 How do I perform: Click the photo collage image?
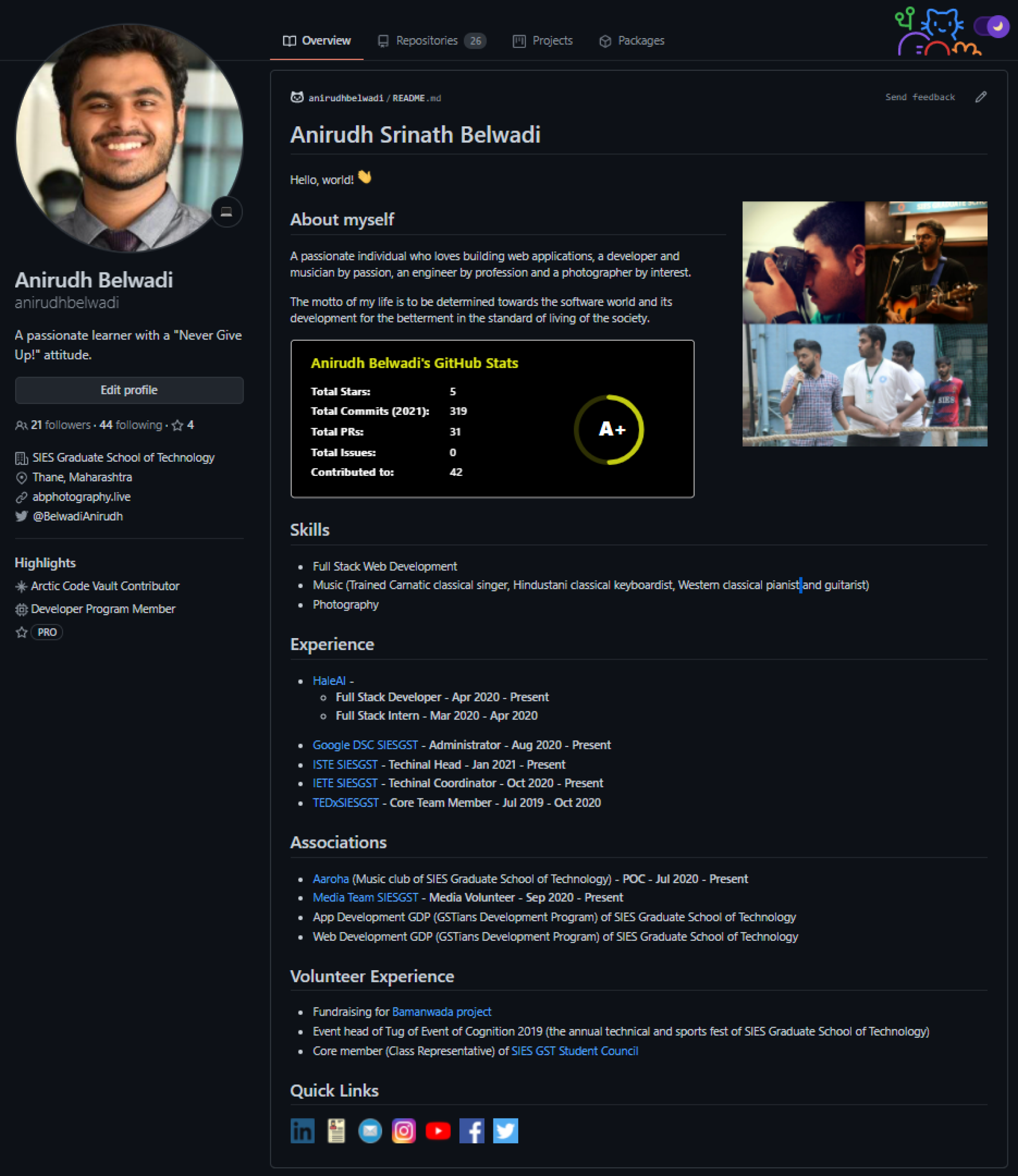(865, 324)
